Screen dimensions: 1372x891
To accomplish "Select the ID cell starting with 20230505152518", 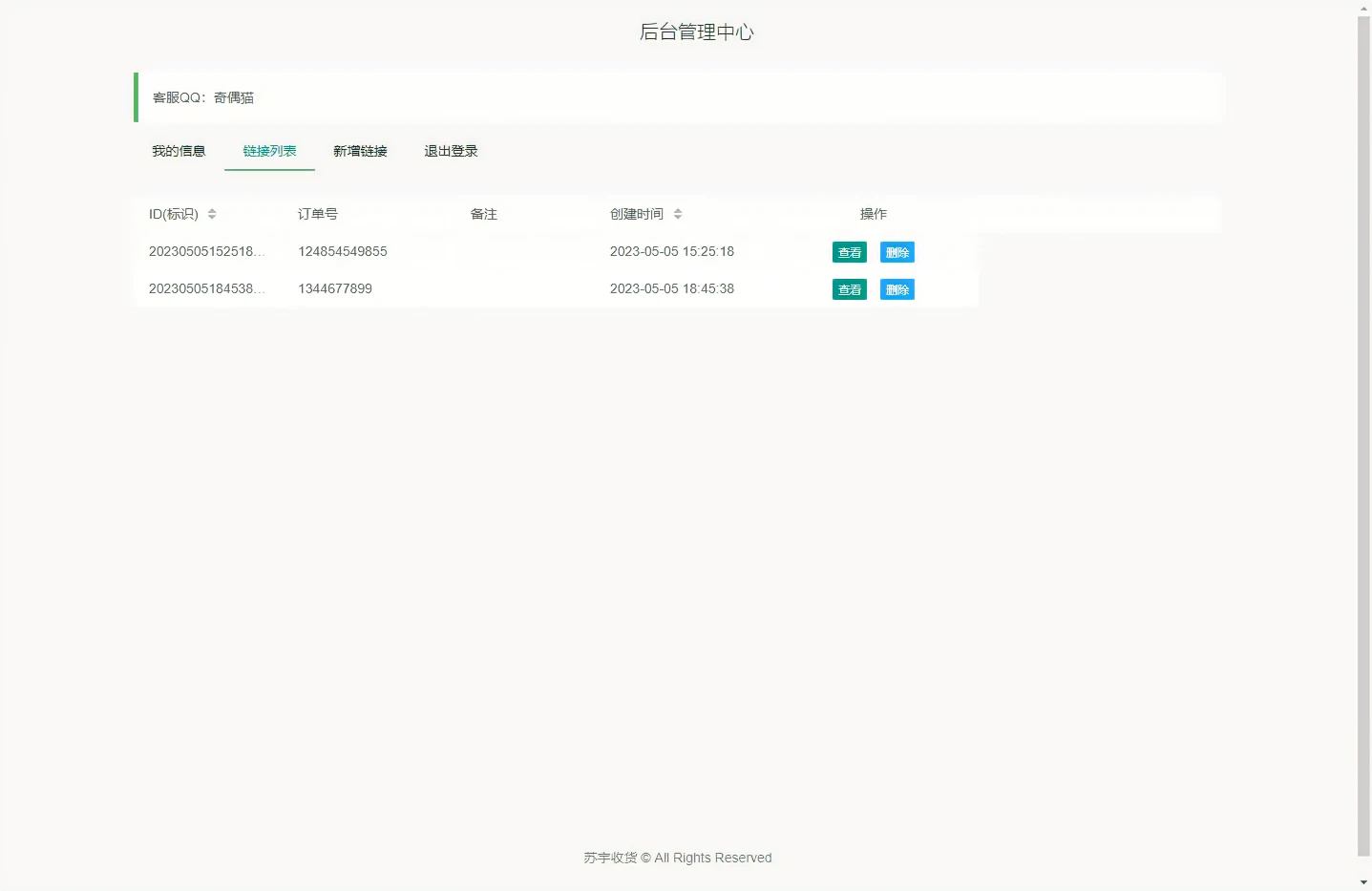I will click(206, 251).
